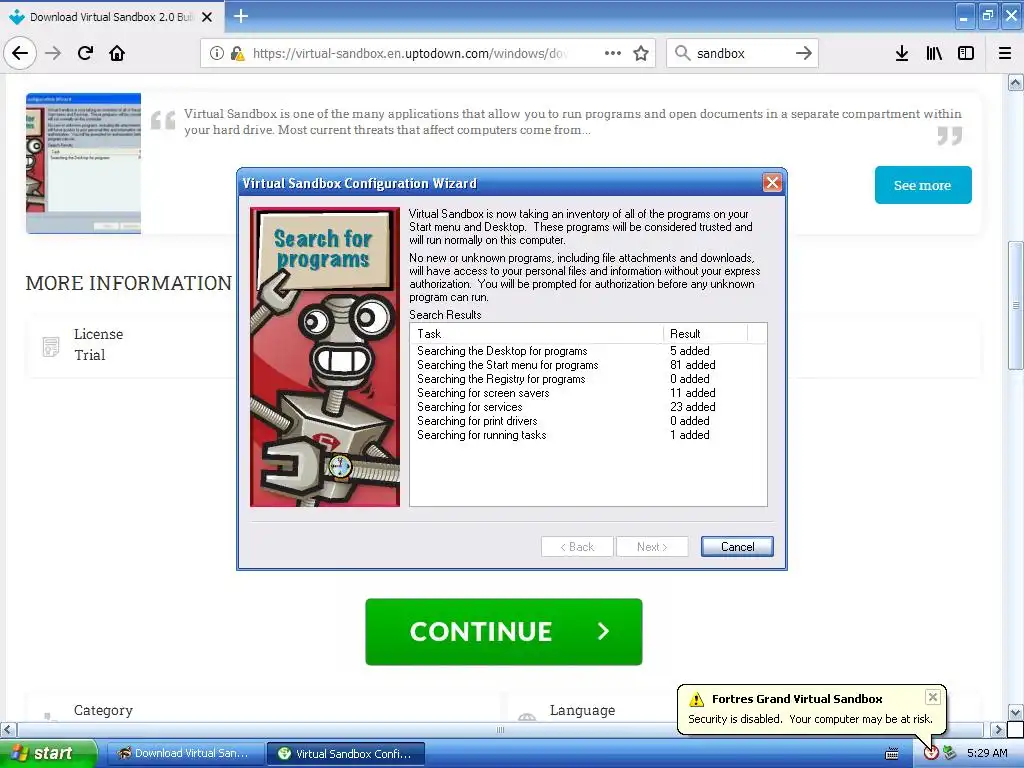Open the Windows start menu
1024x768 pixels.
click(48, 753)
